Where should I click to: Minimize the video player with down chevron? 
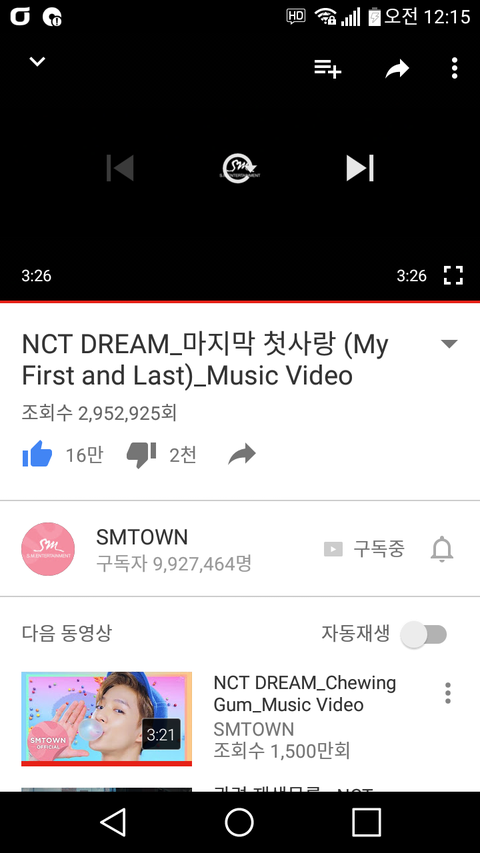pos(37,61)
